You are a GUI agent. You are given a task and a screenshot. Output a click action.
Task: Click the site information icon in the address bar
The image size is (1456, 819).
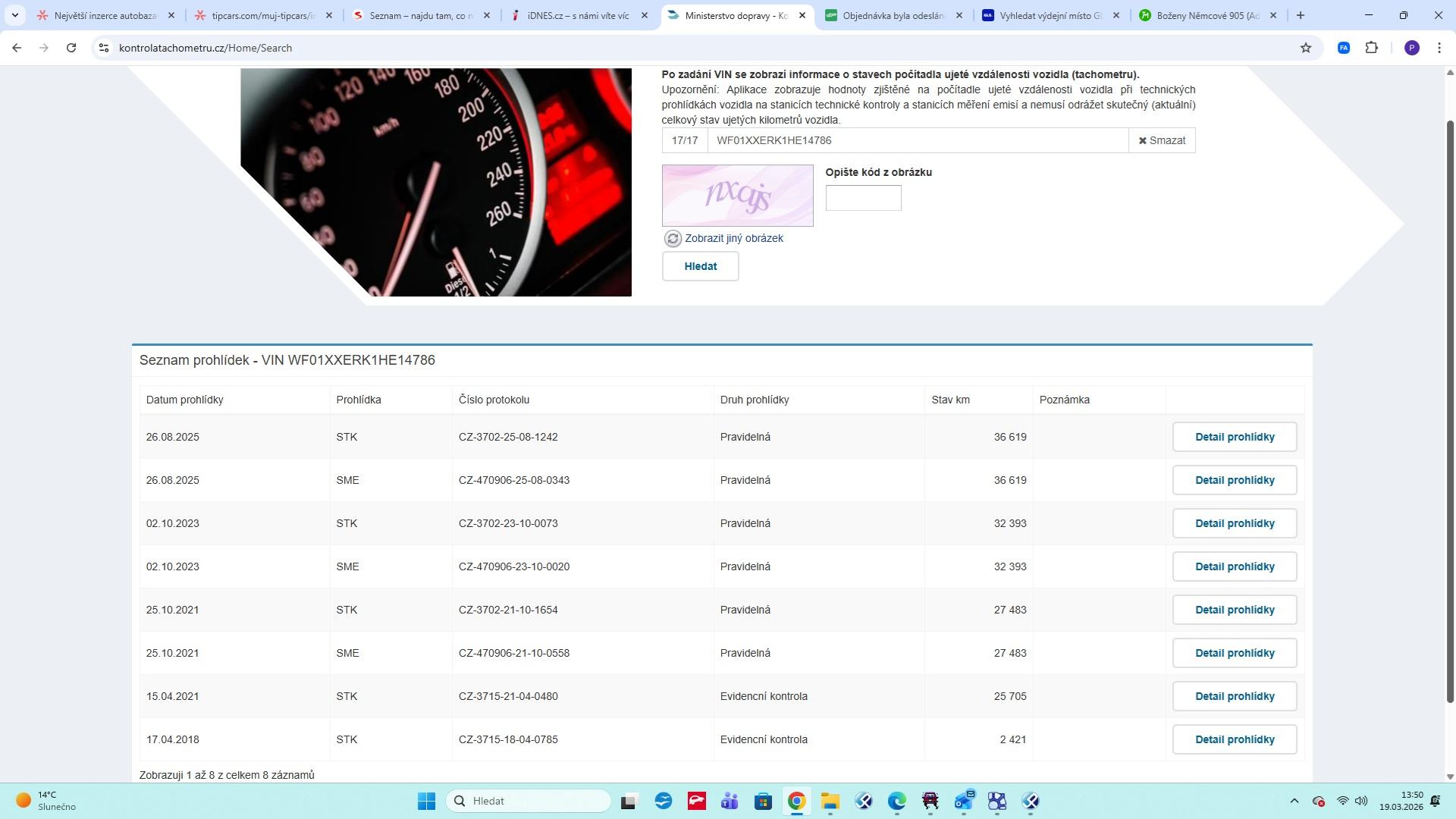pyautogui.click(x=104, y=48)
